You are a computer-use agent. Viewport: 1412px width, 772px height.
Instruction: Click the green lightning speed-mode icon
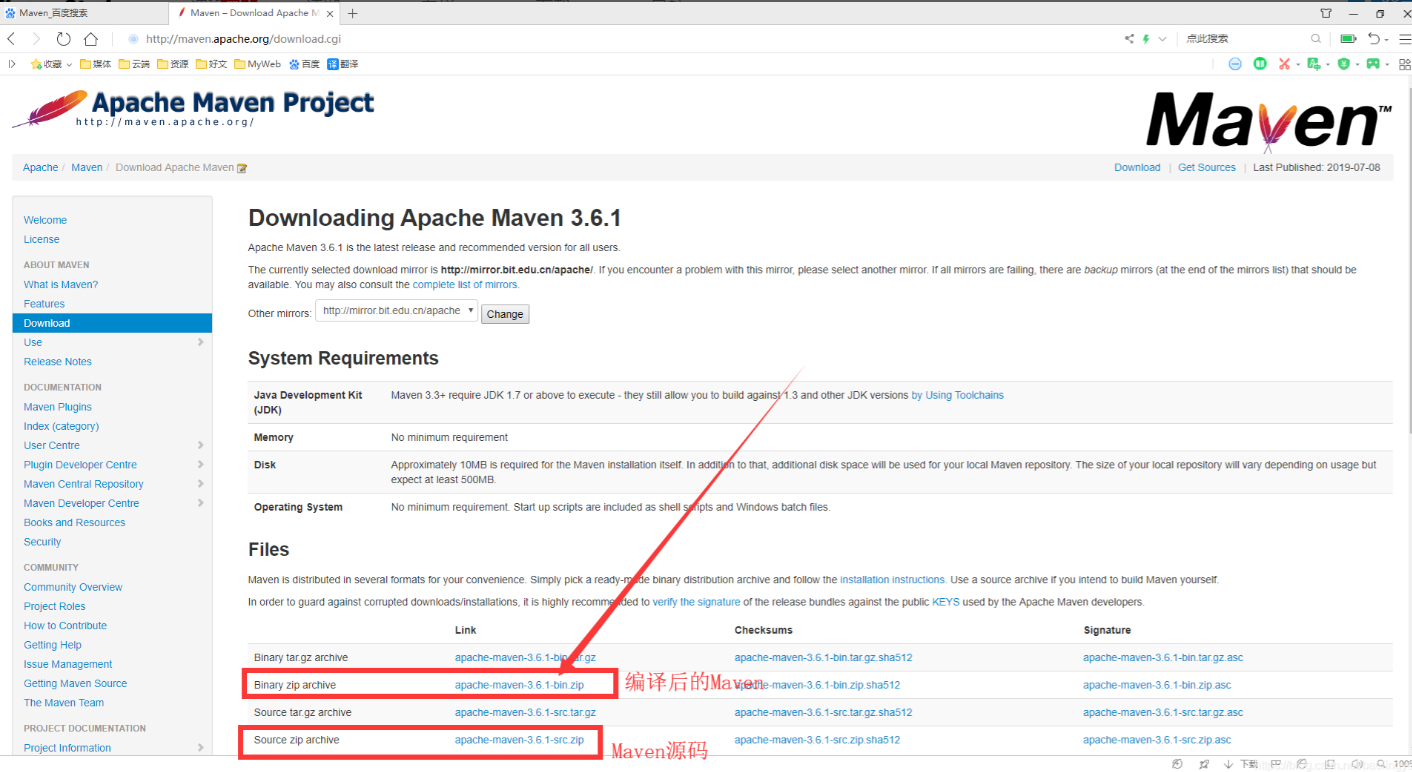1146,39
